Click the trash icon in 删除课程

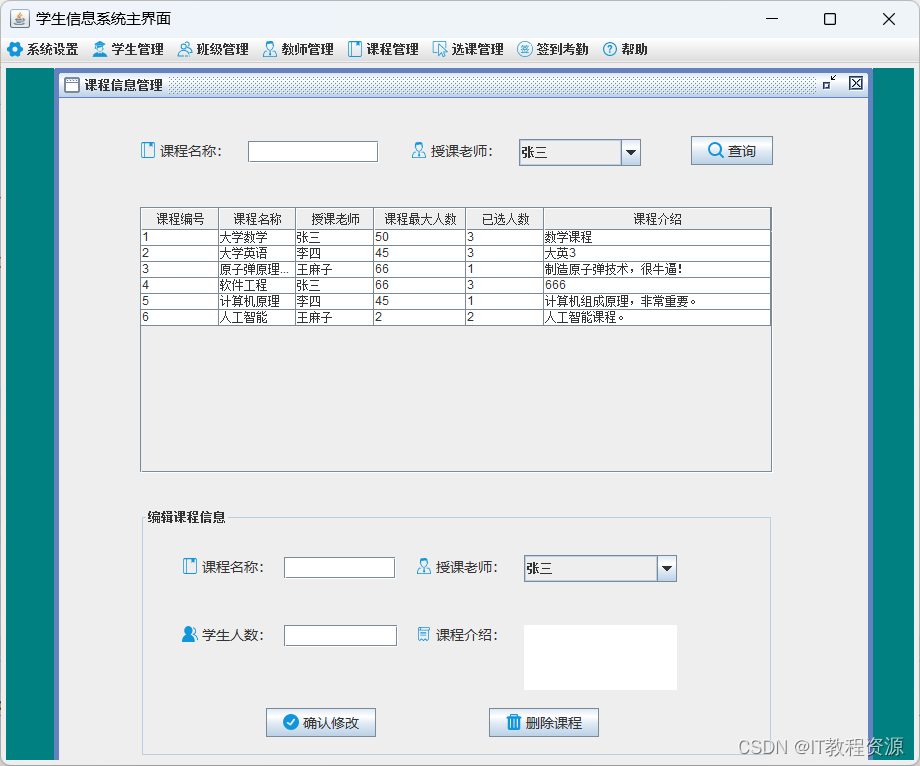click(x=513, y=722)
